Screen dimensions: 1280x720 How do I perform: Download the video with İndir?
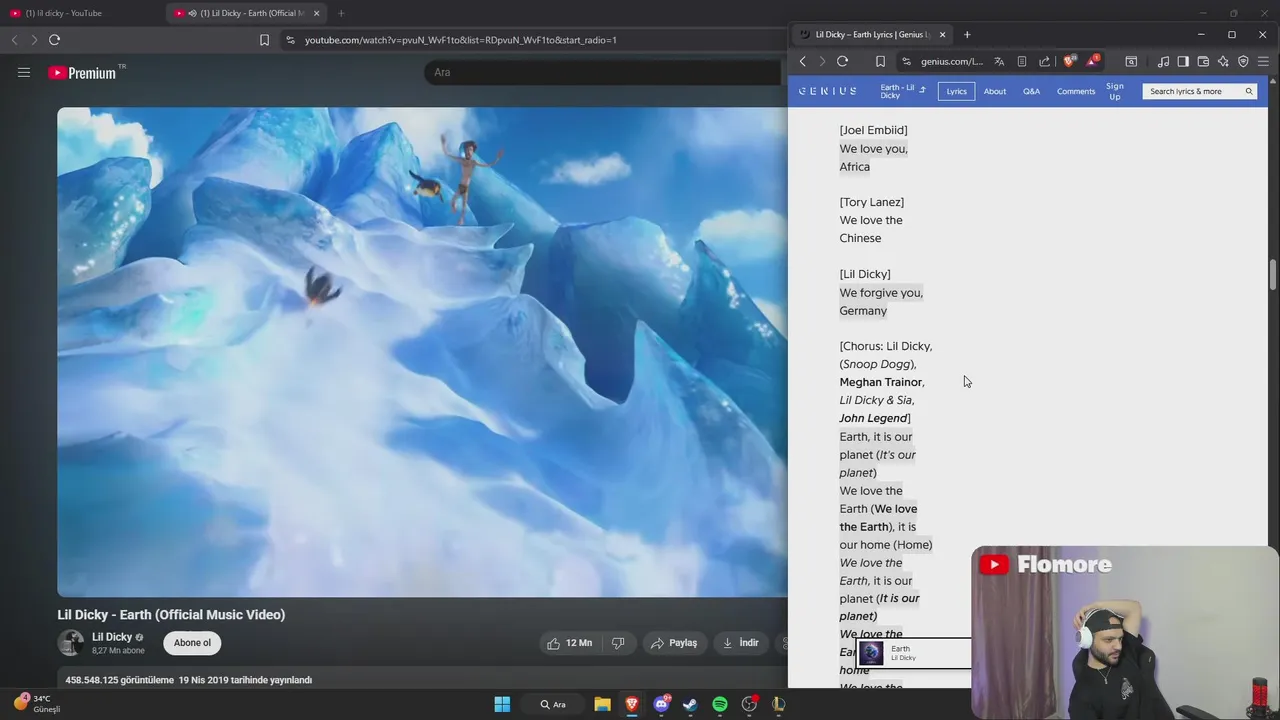coord(741,643)
